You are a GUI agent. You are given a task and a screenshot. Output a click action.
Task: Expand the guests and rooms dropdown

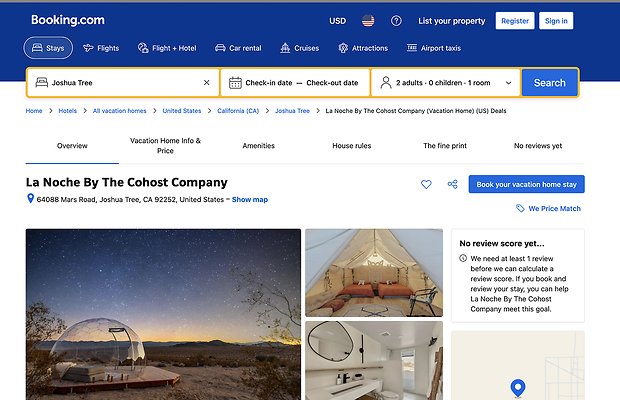[508, 83]
